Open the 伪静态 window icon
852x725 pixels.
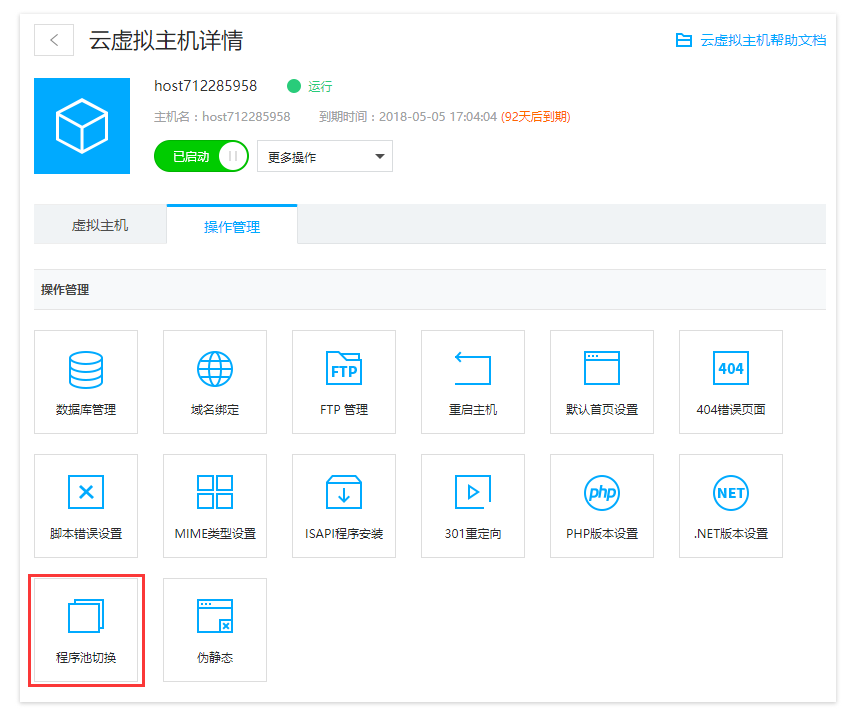pyautogui.click(x=215, y=616)
